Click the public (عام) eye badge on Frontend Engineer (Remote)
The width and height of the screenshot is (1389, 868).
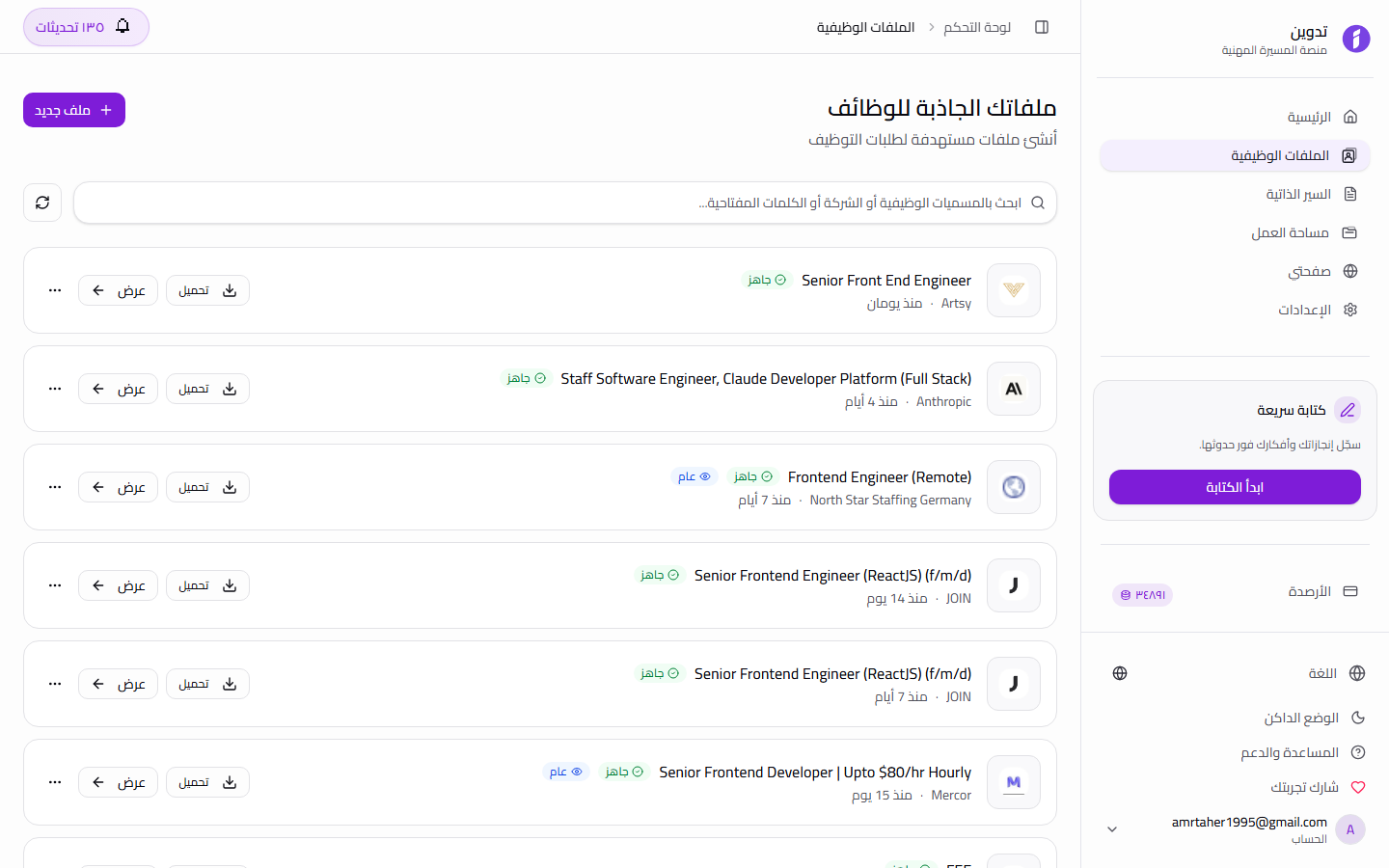click(694, 476)
